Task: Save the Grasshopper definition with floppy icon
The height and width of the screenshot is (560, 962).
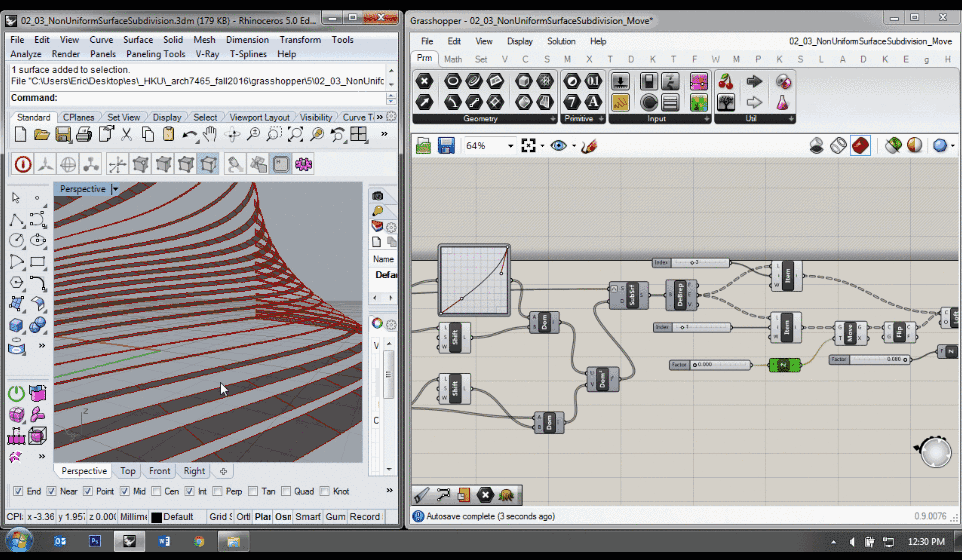Action: (x=446, y=146)
